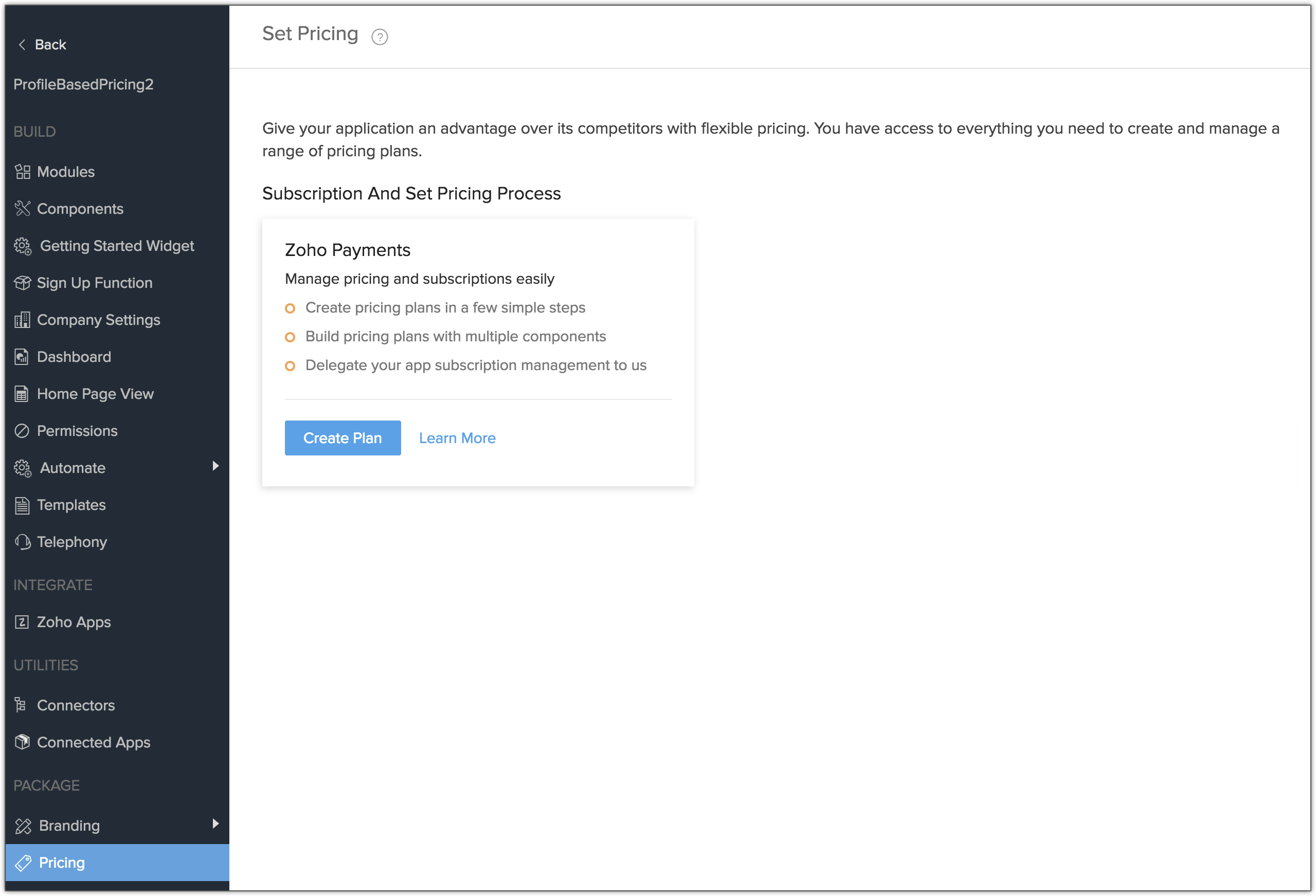Screen dimensions: 1316x896
Task: Click 'Manage pricing and subscriptions easily' text
Action: (420, 279)
